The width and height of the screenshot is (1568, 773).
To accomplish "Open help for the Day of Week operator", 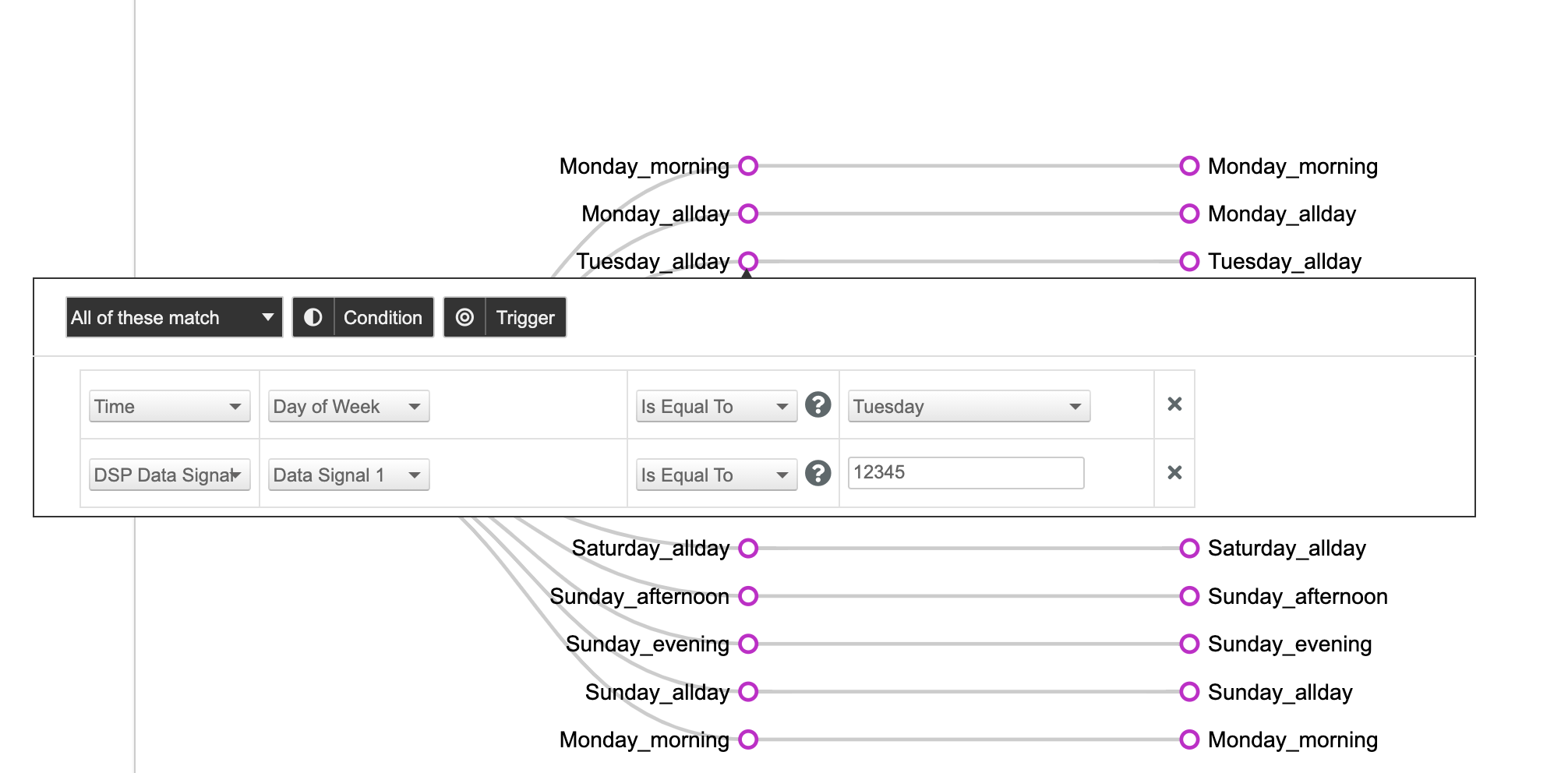I will pos(818,404).
